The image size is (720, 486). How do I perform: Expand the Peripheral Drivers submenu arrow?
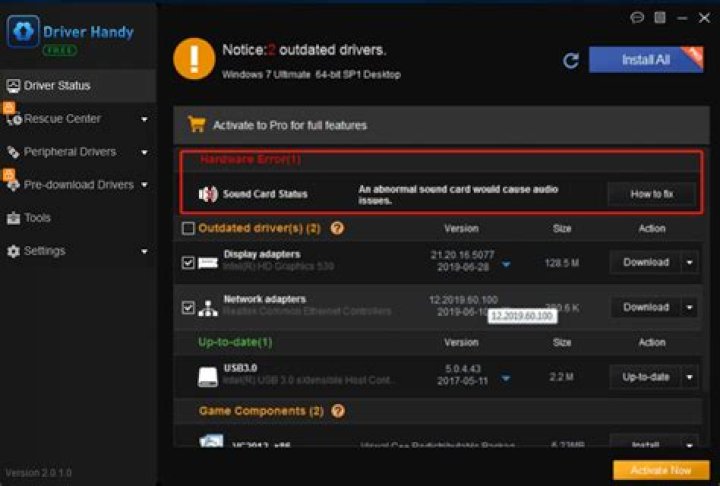pos(144,152)
